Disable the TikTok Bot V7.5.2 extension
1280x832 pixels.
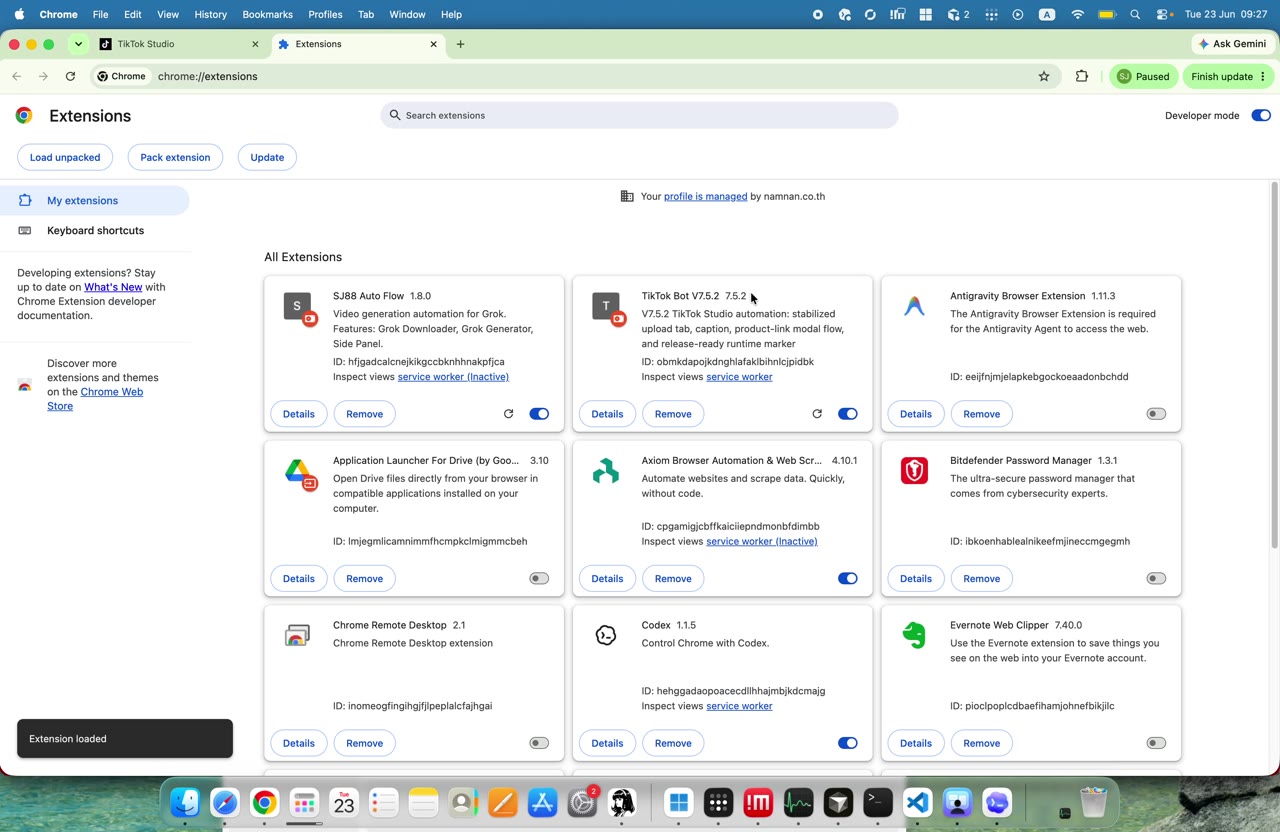point(848,414)
